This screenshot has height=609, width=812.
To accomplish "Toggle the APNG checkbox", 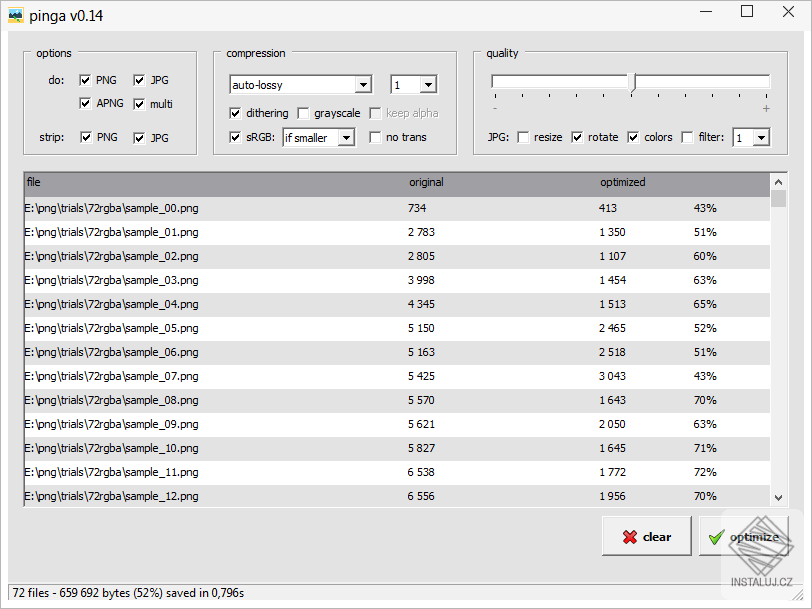I will [x=87, y=104].
